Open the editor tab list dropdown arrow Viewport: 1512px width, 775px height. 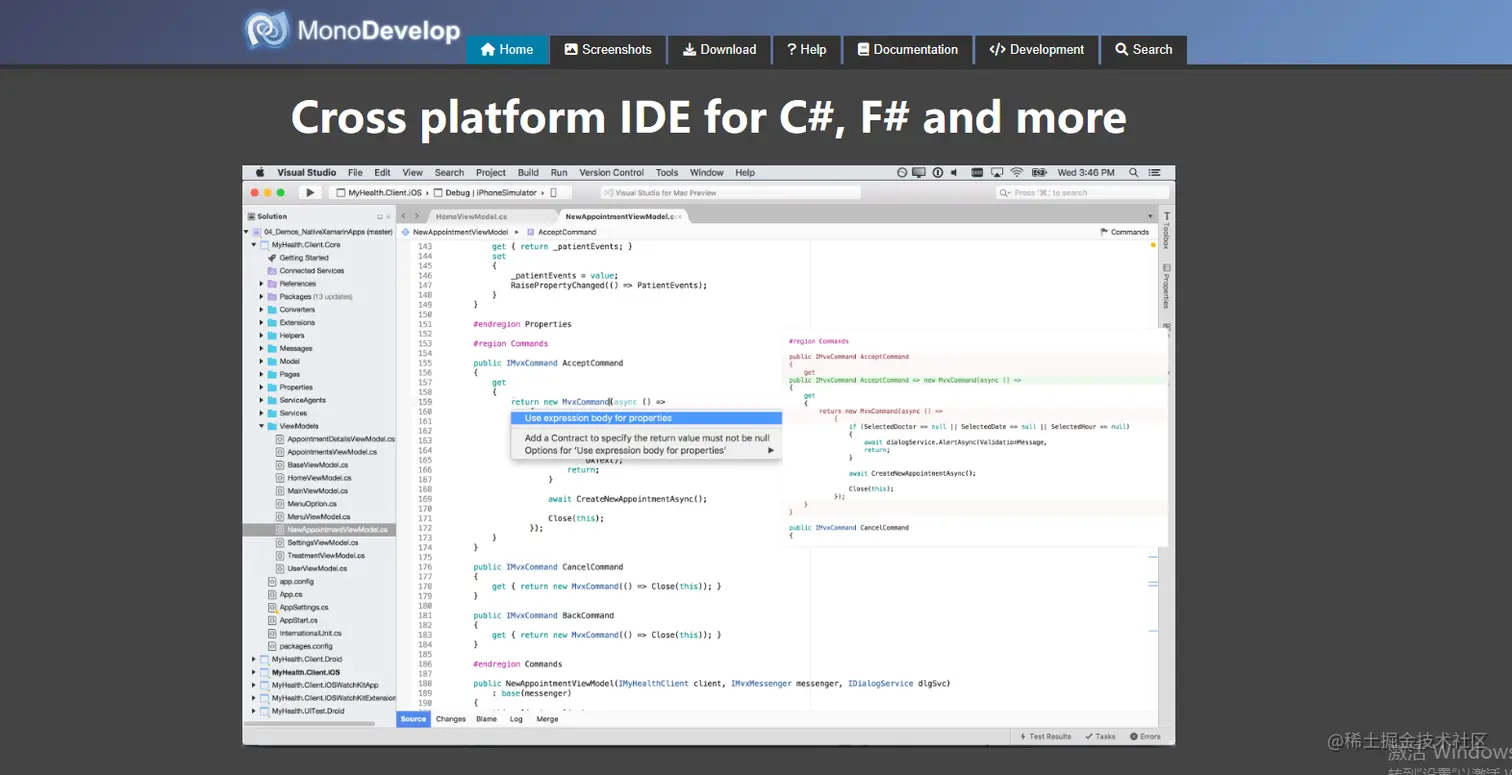(1150, 216)
